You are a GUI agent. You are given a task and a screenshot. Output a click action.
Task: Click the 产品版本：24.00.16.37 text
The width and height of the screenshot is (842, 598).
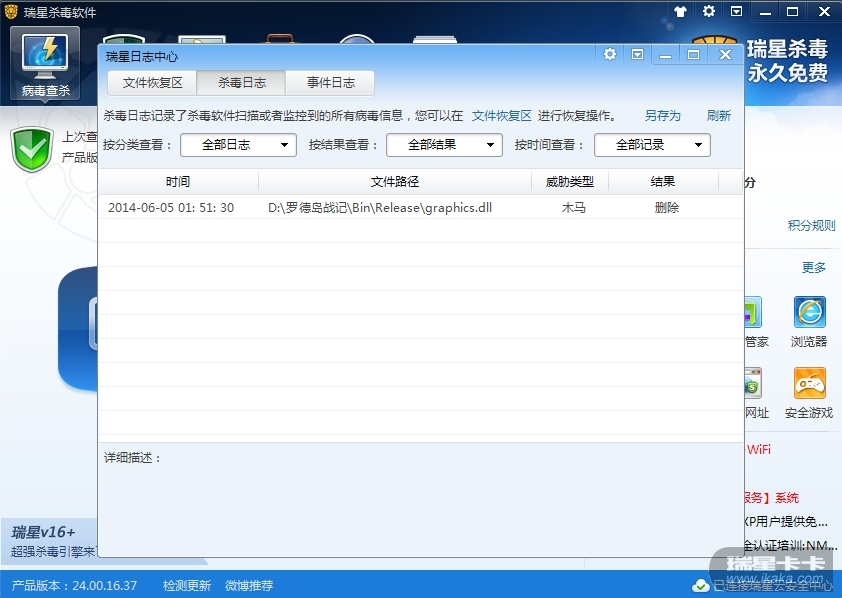(x=74, y=586)
